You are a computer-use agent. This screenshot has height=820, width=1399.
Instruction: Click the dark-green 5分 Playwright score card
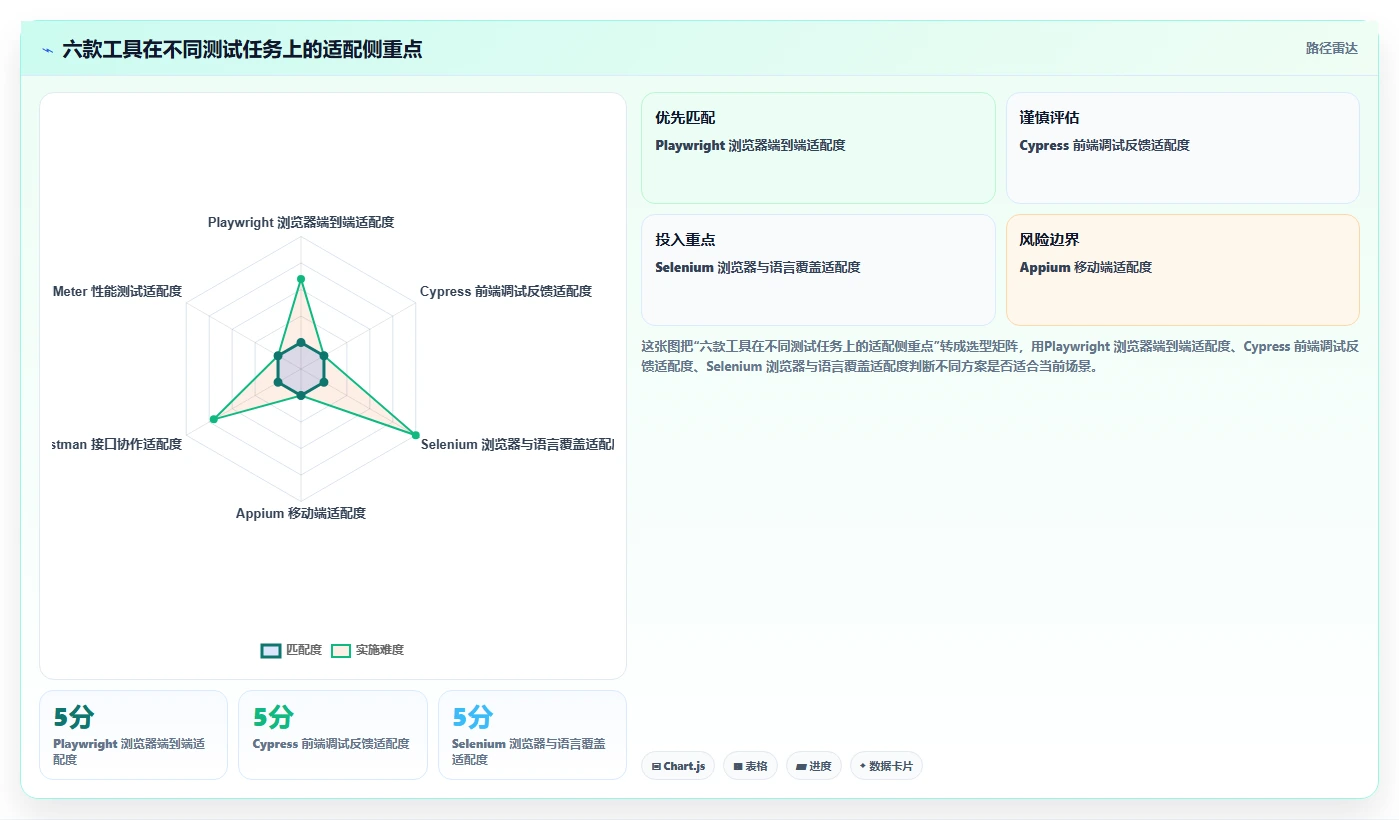133,734
